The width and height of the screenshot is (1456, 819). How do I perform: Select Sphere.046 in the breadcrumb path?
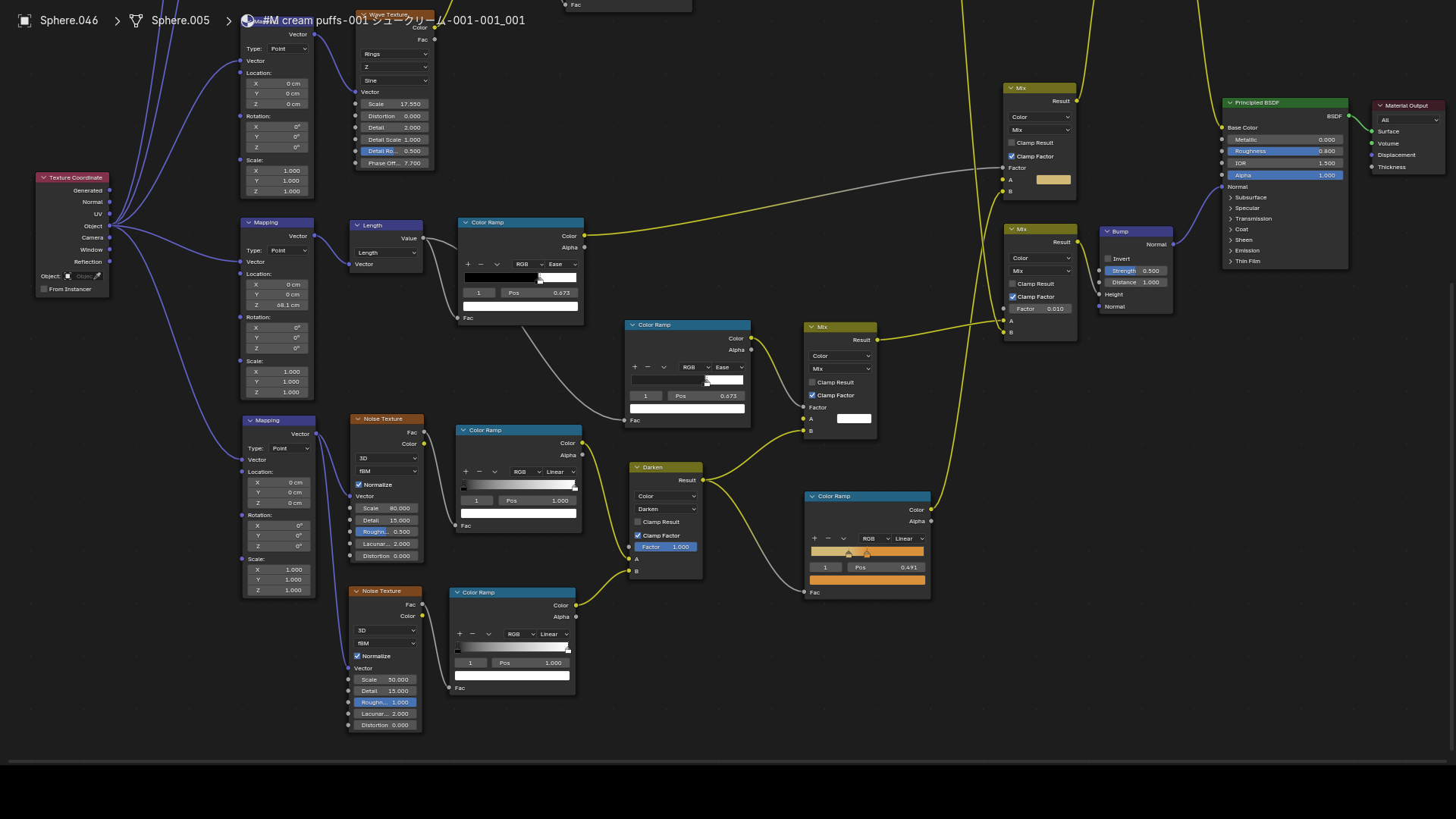(69, 20)
